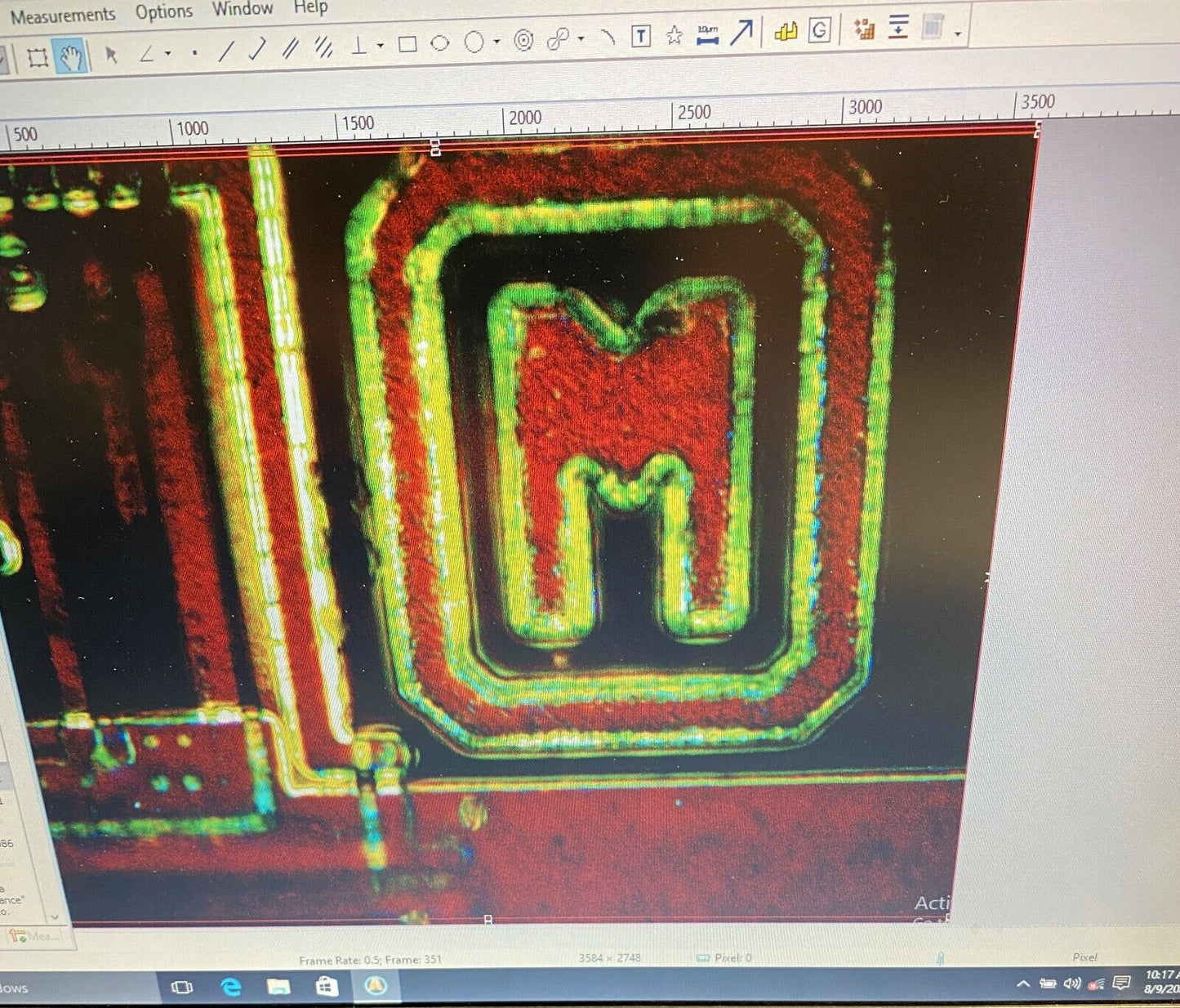Select the concentric circles tool

(x=524, y=41)
